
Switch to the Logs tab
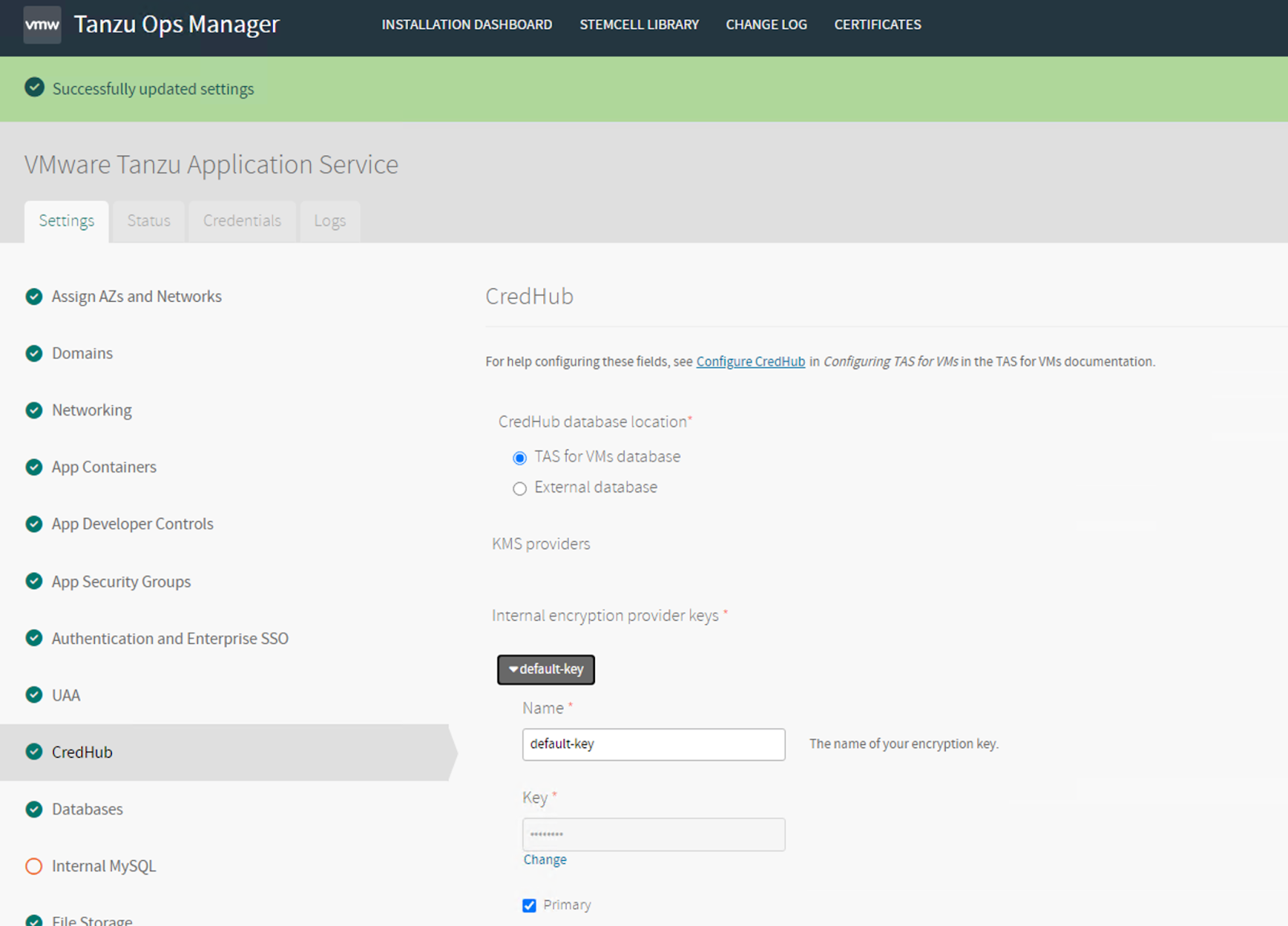coord(330,221)
